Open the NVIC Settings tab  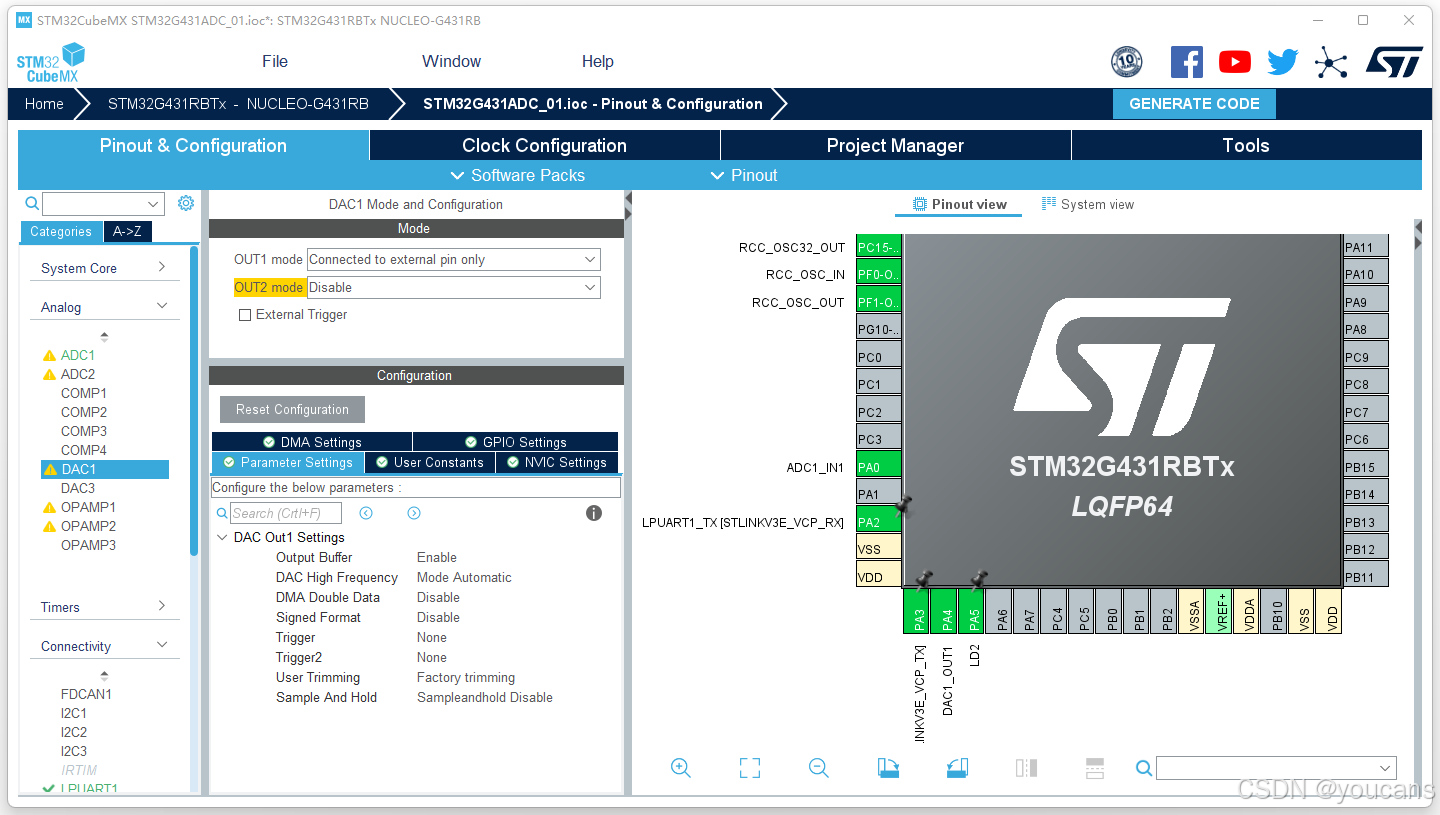[x=557, y=463]
